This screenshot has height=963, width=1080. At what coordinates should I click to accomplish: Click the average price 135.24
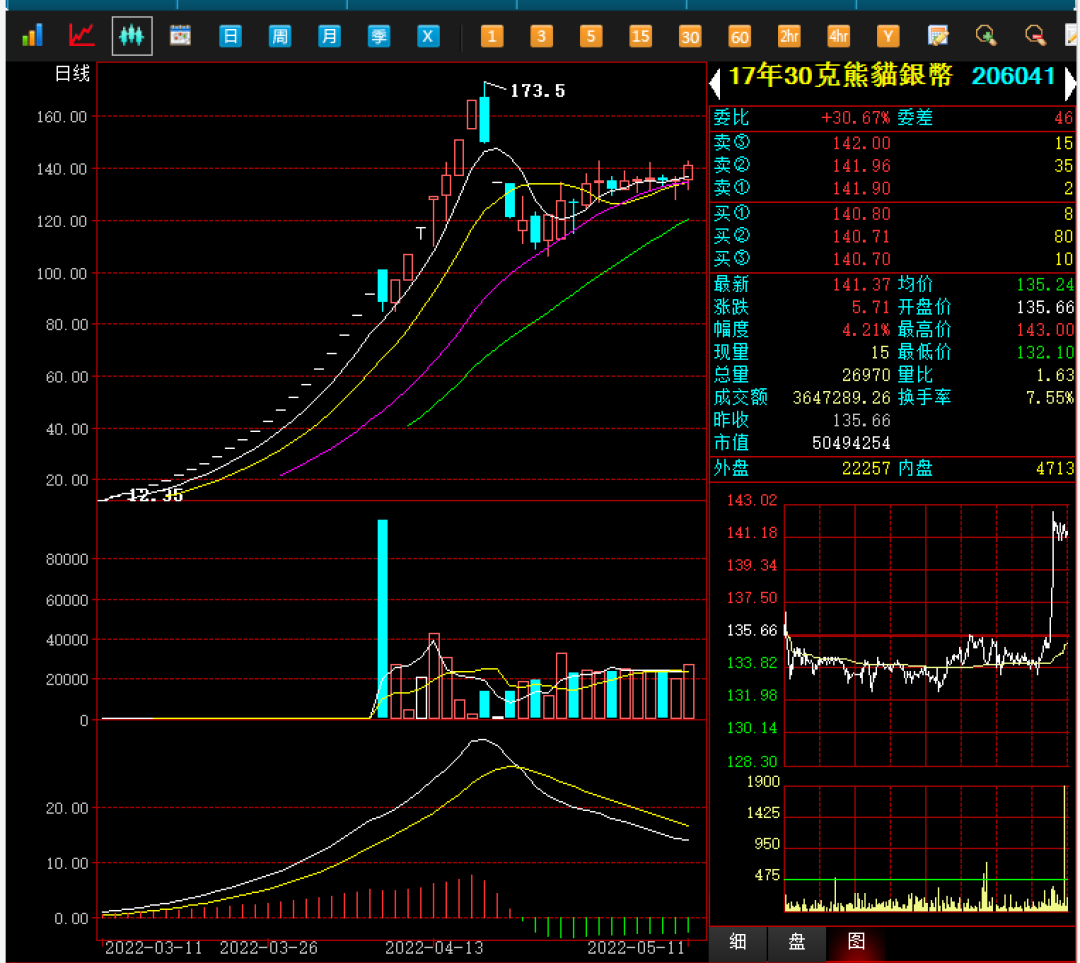(x=1045, y=284)
